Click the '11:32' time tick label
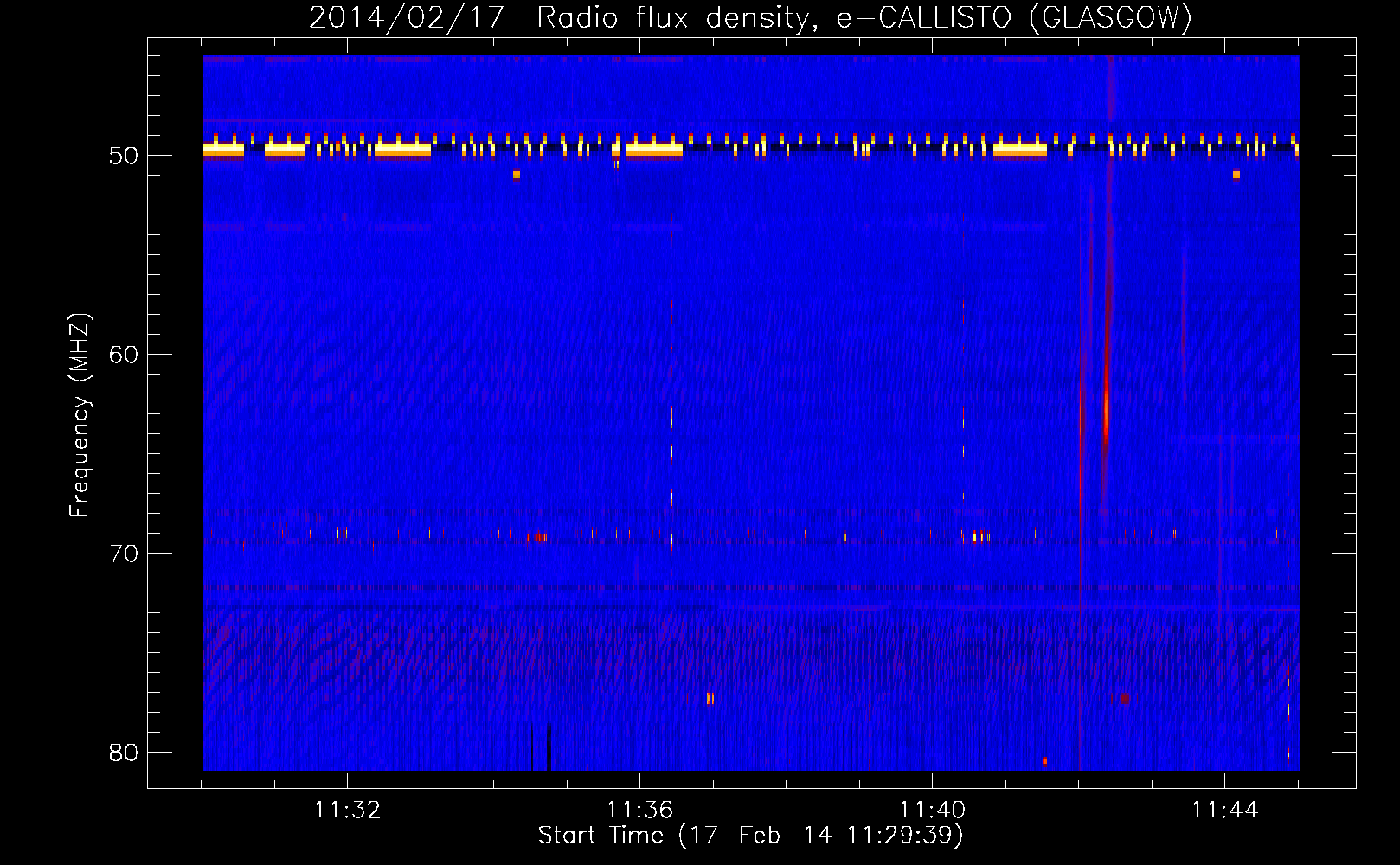The width and height of the screenshot is (1400, 865). [x=347, y=811]
